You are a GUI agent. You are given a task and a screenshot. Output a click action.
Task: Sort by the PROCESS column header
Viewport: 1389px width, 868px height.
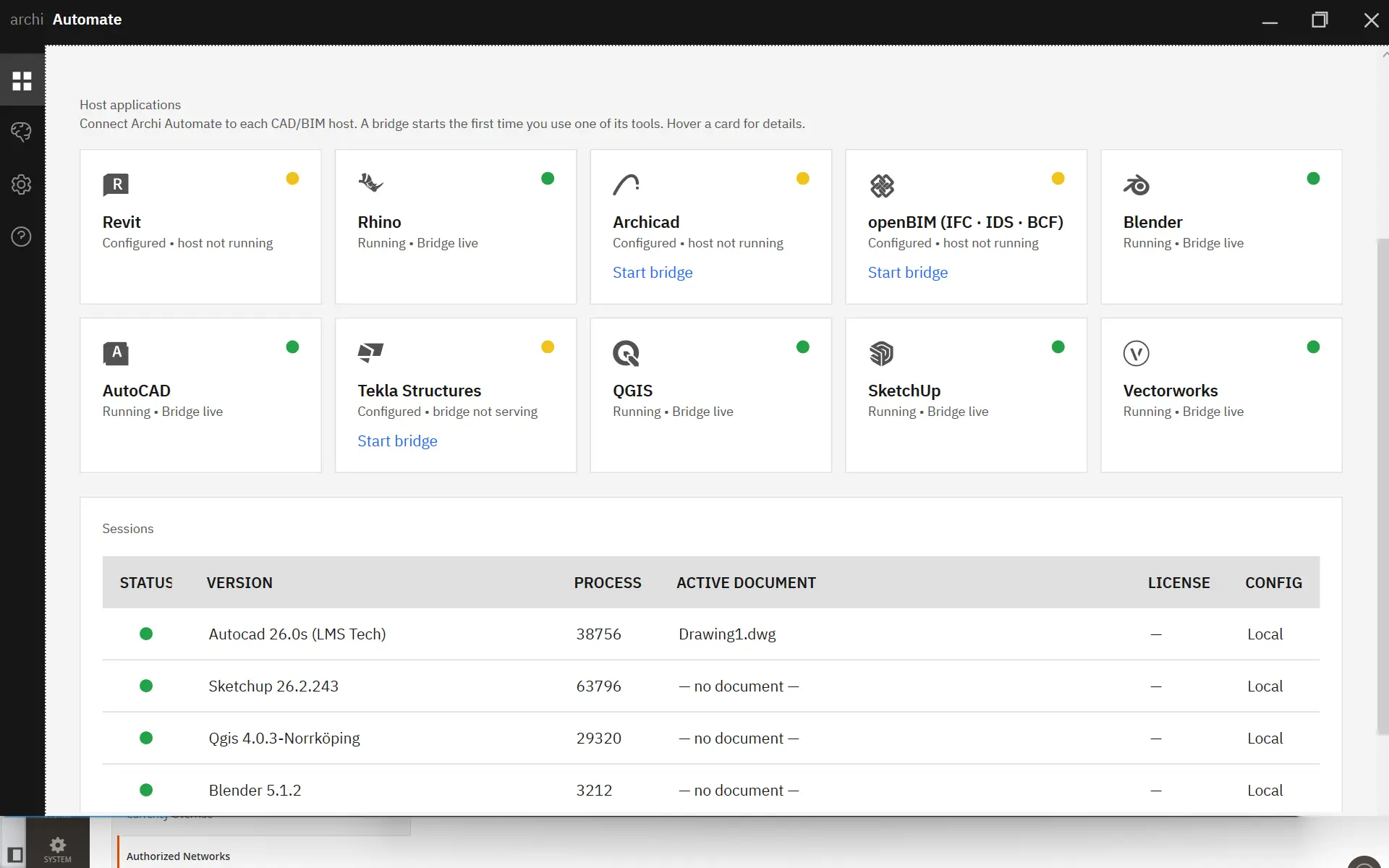(x=608, y=583)
